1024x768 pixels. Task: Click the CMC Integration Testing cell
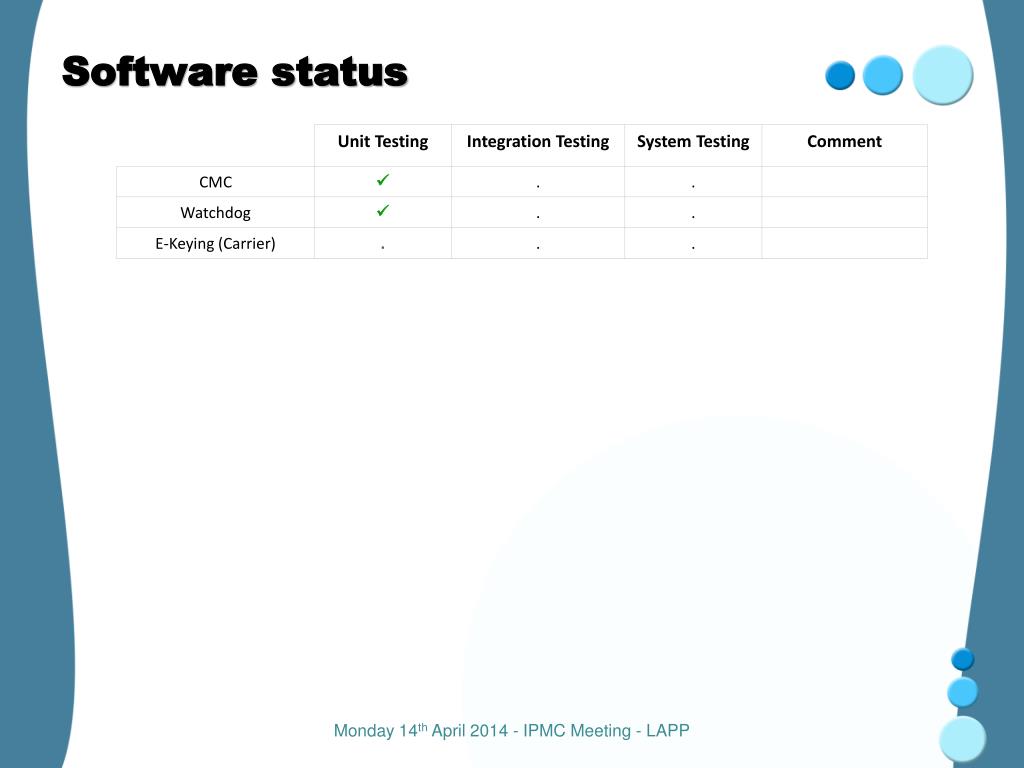537,182
